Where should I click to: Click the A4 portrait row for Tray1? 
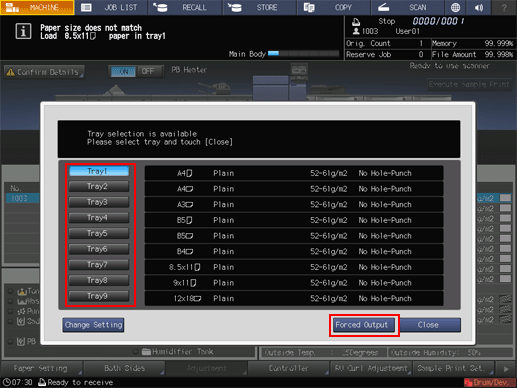[294, 173]
